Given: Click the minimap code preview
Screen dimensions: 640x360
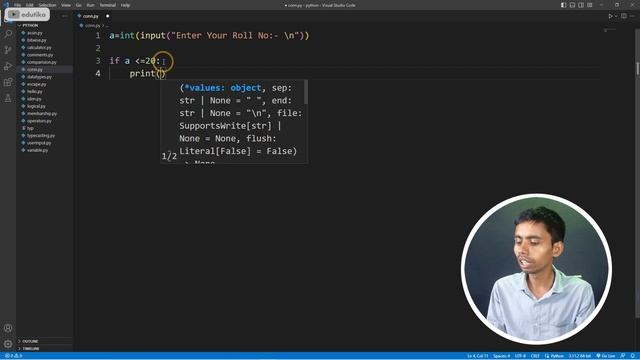Looking at the screenshot, I should coord(610,30).
